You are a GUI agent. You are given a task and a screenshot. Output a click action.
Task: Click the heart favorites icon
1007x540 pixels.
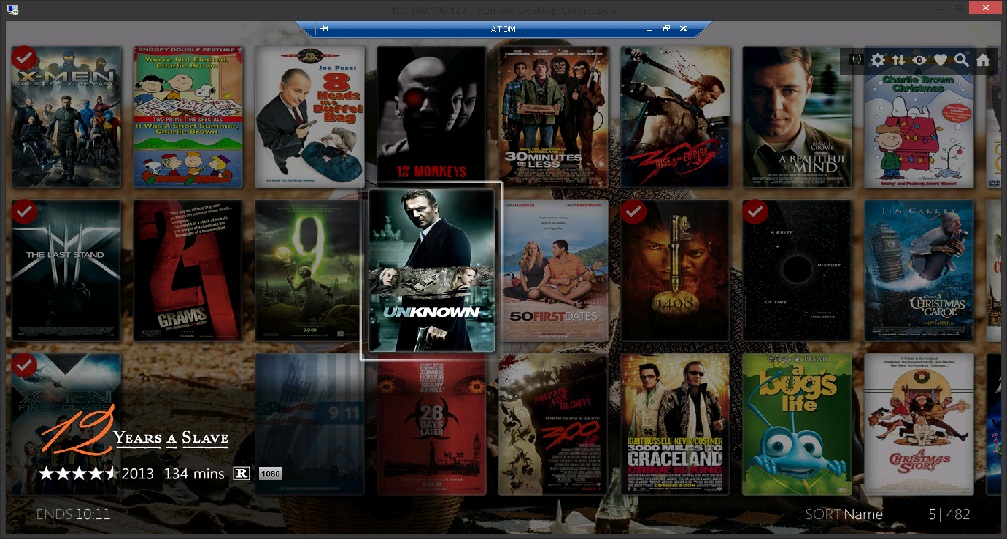(x=940, y=61)
